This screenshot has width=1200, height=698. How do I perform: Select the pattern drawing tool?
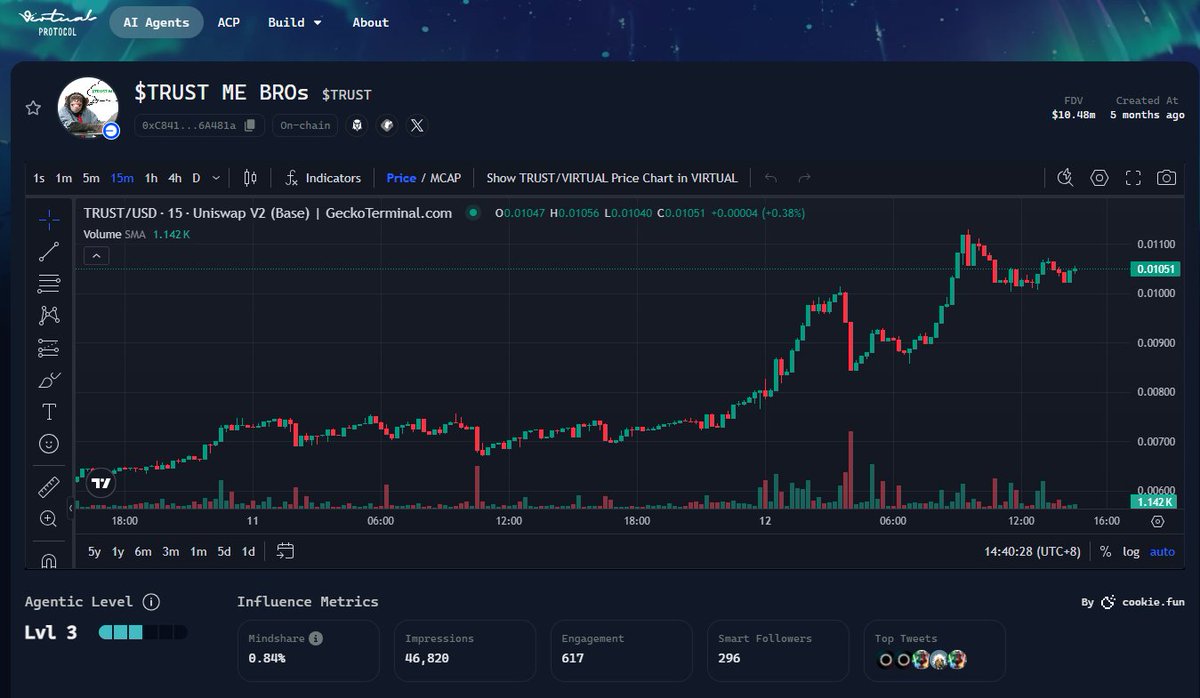pos(49,315)
